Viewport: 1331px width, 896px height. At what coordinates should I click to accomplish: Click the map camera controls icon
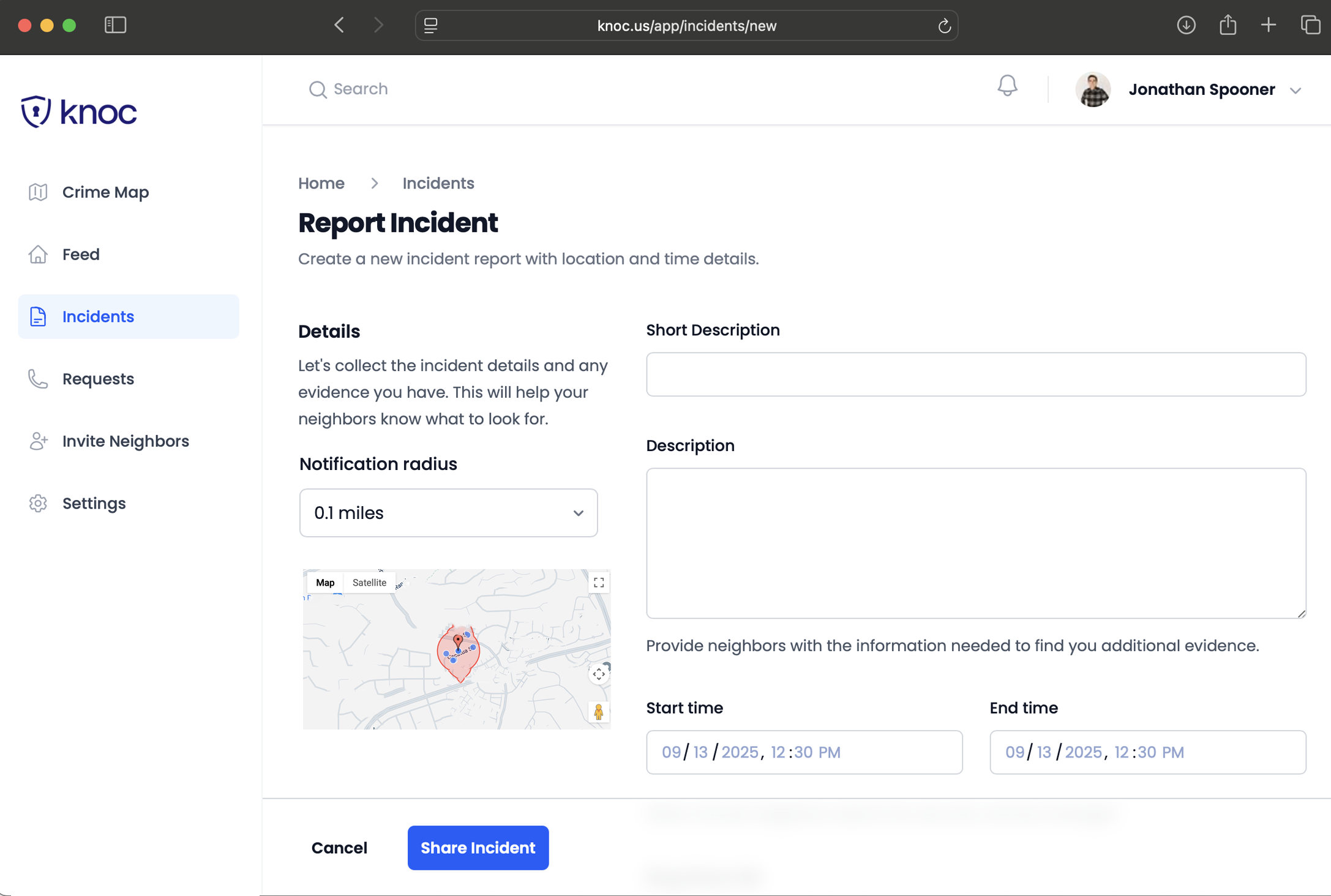click(598, 674)
